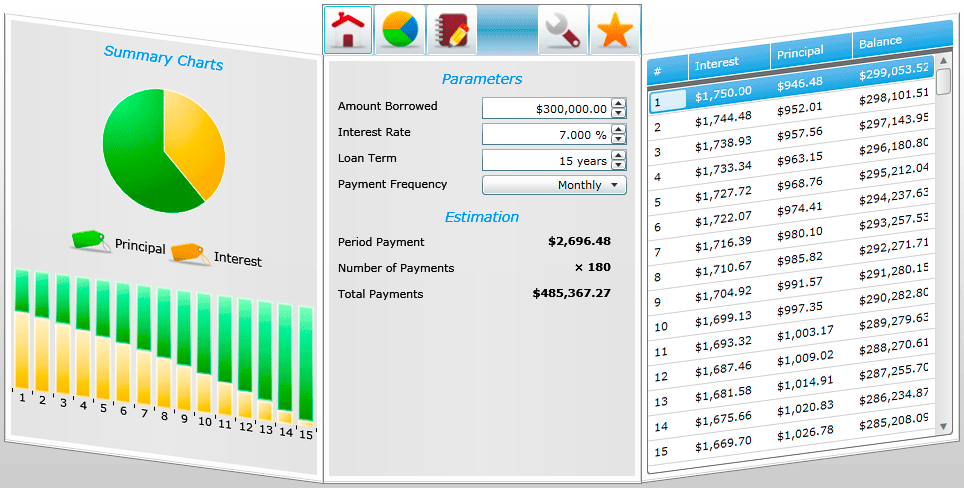Click the Parameters heading

pos(482,79)
